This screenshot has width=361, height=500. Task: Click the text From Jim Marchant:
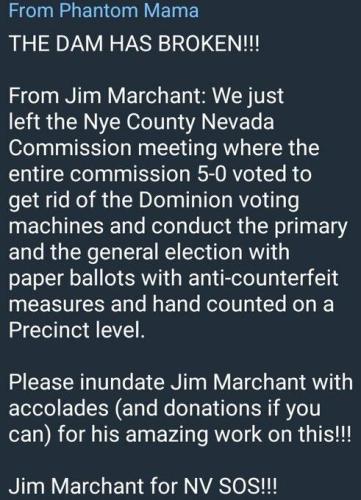[x=107, y=96]
